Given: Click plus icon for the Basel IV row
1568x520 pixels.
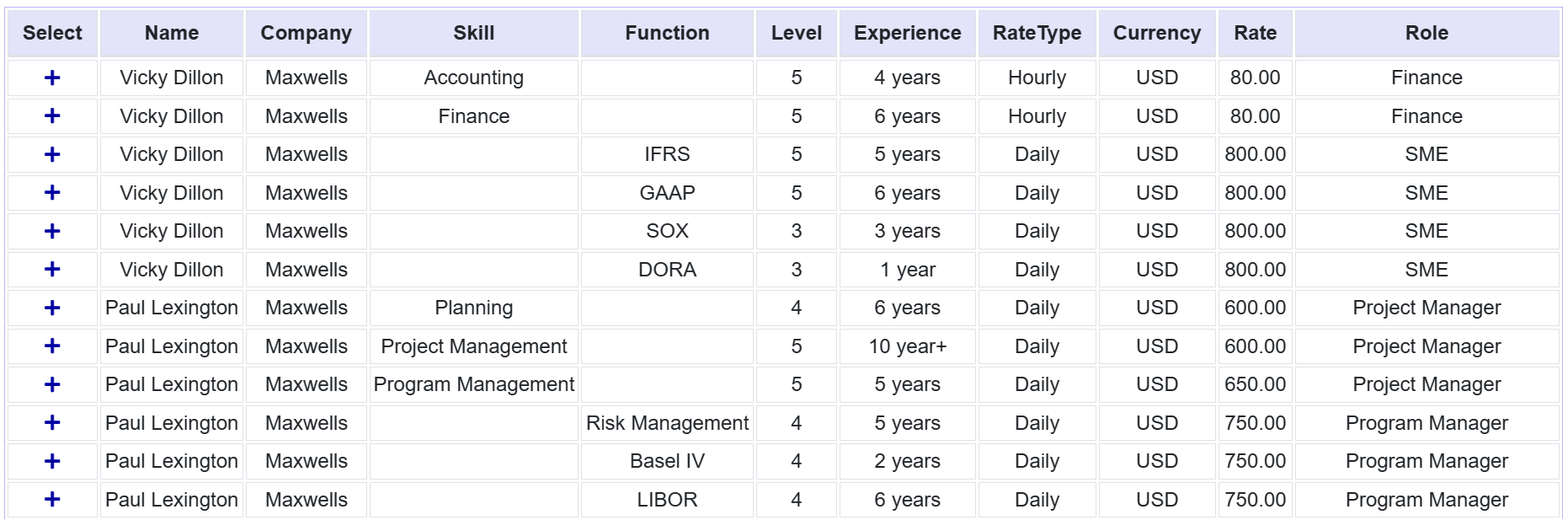Looking at the screenshot, I should point(52,461).
